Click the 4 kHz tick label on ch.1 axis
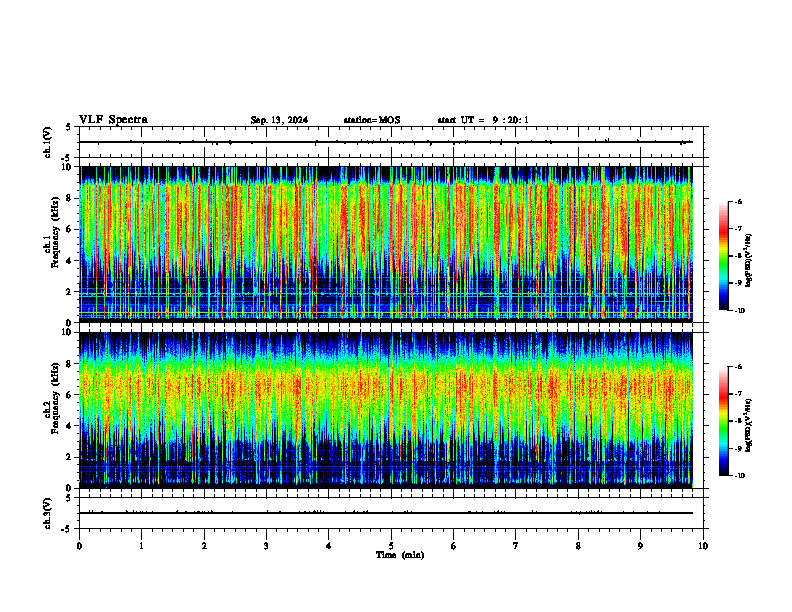Screen dimensions: 792x612 pos(69,261)
